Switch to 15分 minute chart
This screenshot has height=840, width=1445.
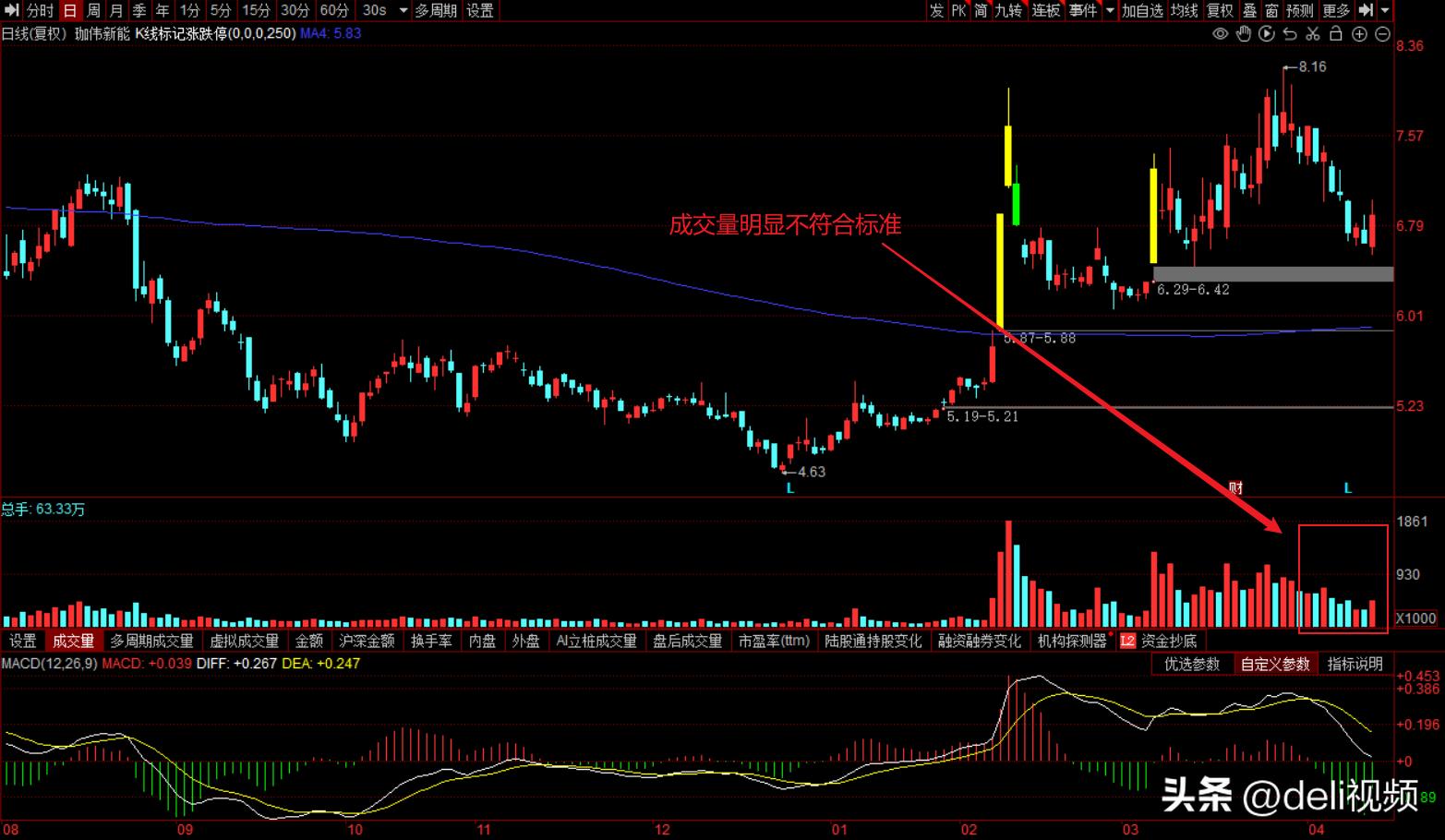(x=256, y=10)
